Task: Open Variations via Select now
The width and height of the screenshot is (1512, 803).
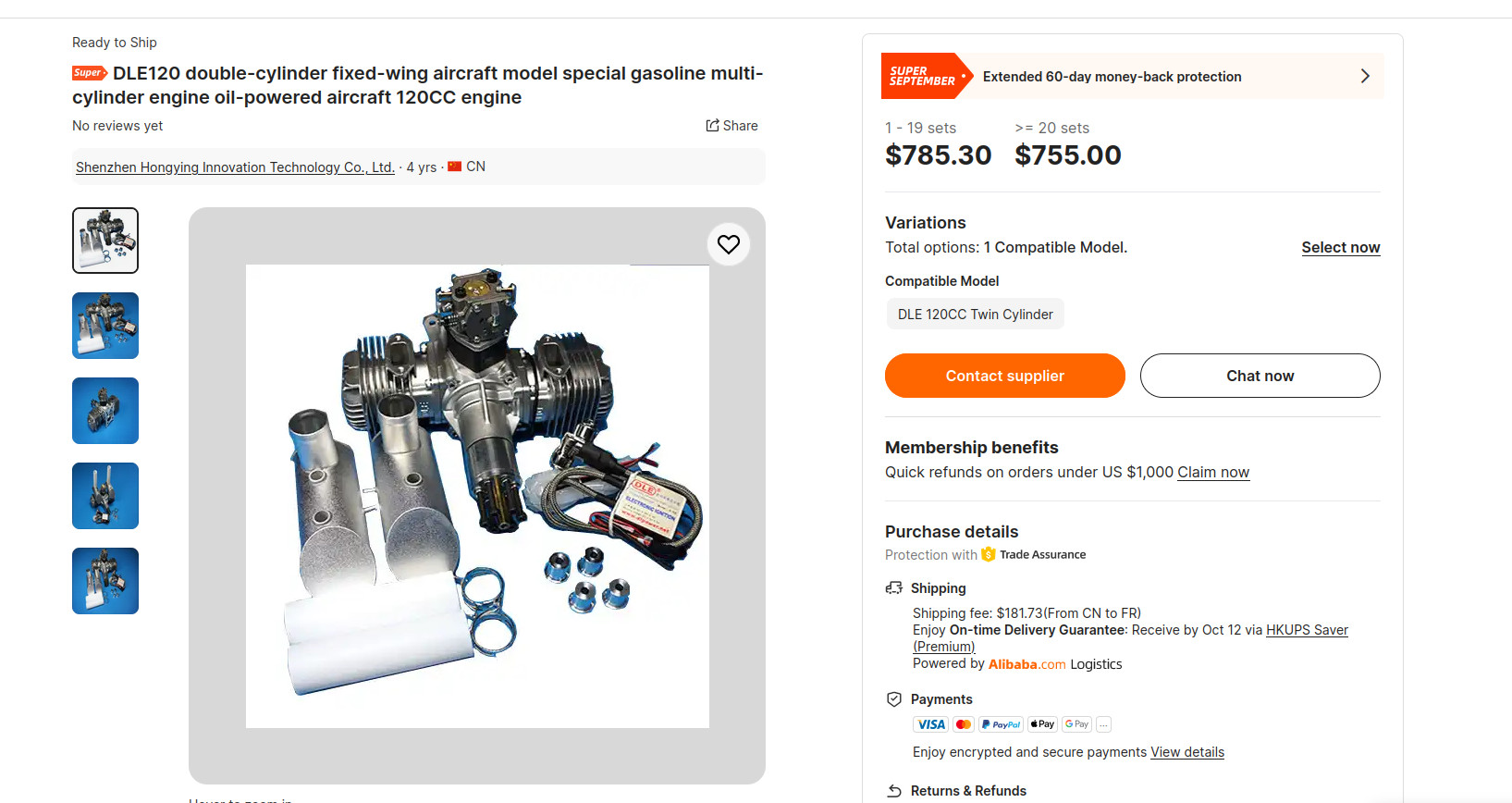Action: tap(1341, 247)
